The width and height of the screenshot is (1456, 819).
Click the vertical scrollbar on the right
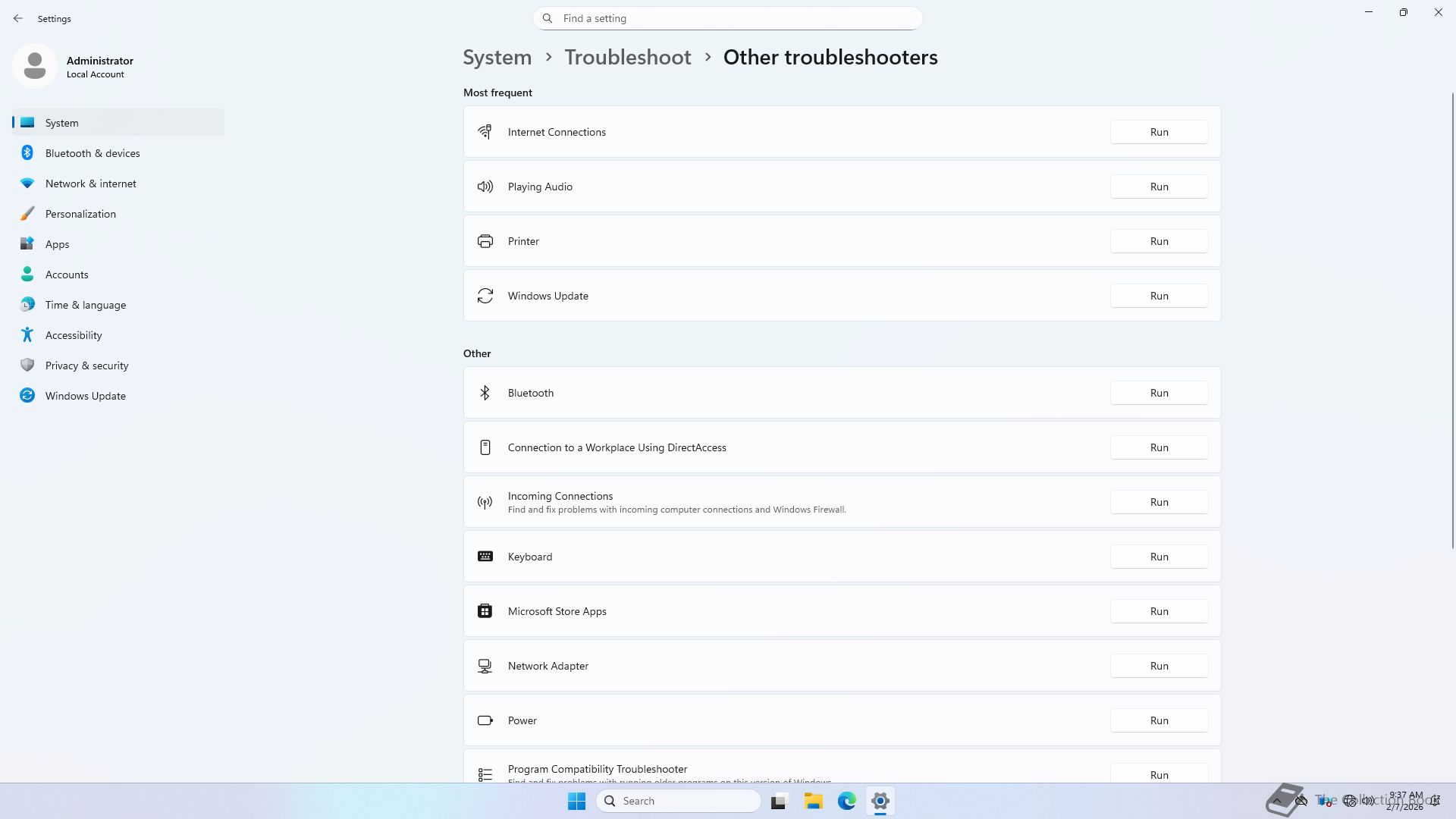click(1452, 318)
